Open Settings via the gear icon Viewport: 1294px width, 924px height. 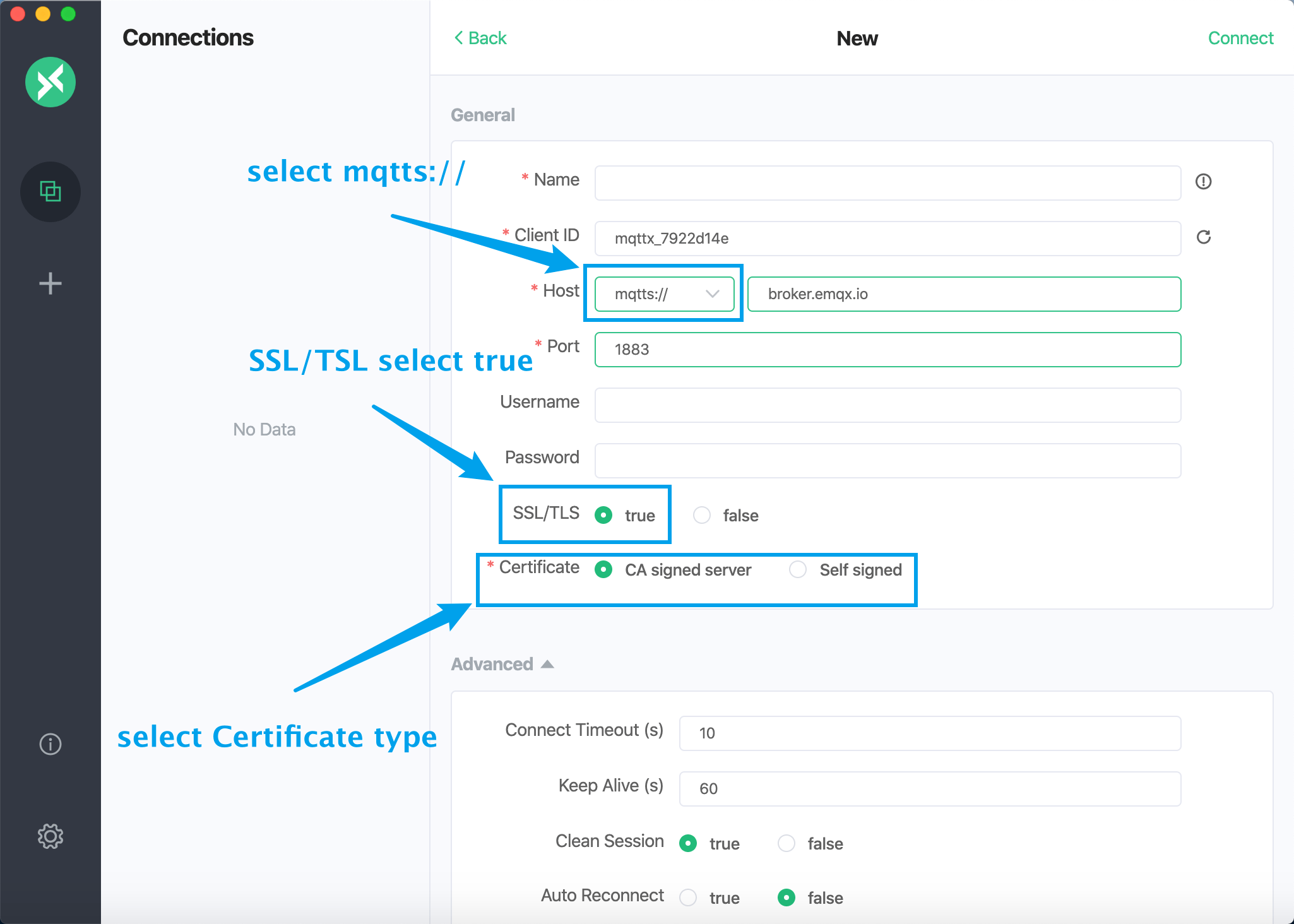tap(50, 836)
